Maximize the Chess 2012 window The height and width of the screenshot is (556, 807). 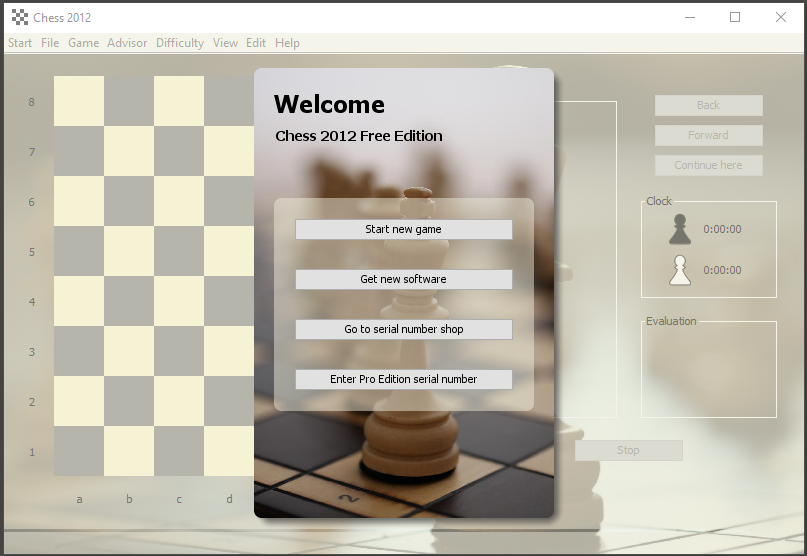point(735,17)
